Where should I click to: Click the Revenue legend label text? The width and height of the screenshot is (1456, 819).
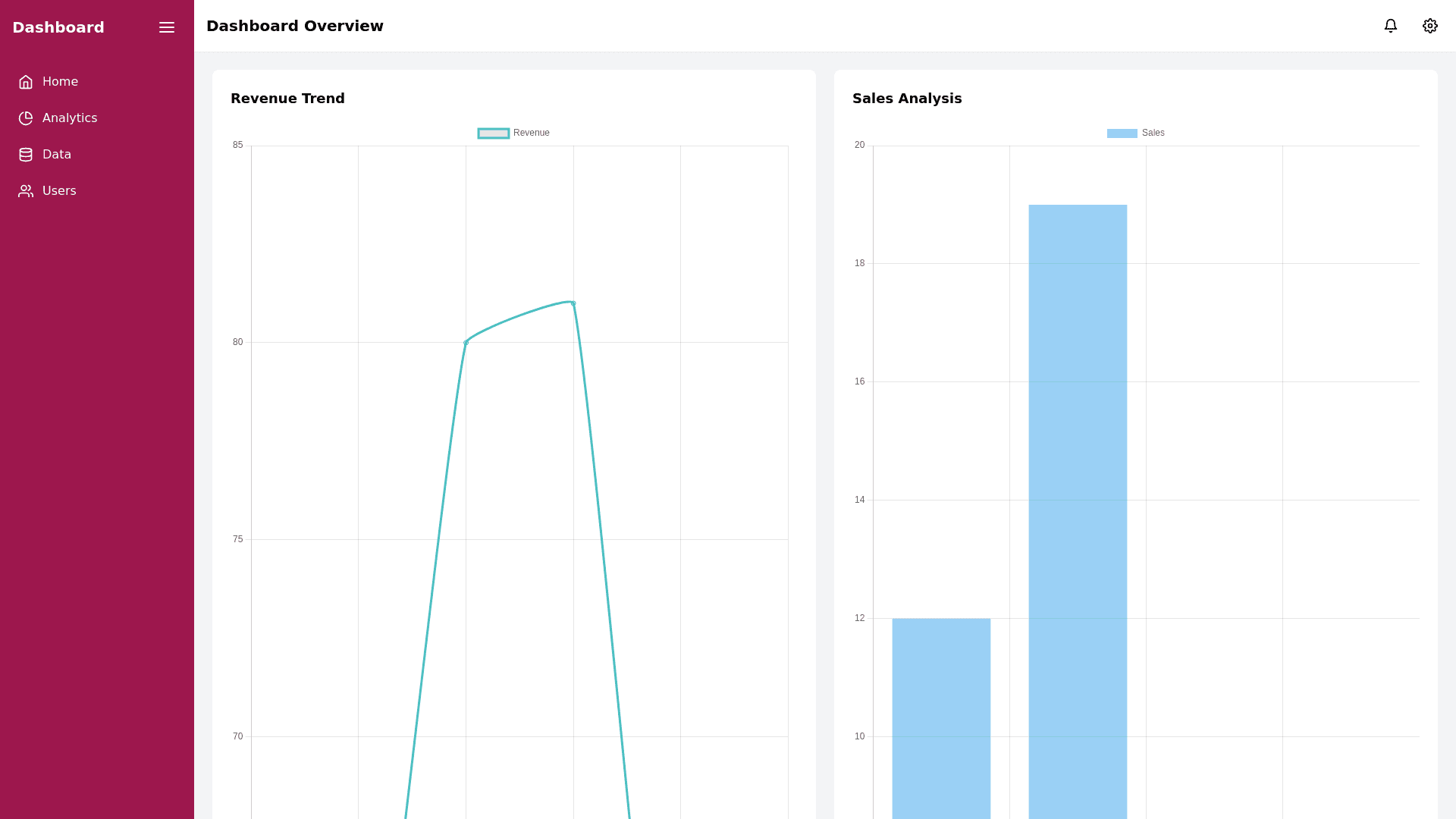click(531, 133)
